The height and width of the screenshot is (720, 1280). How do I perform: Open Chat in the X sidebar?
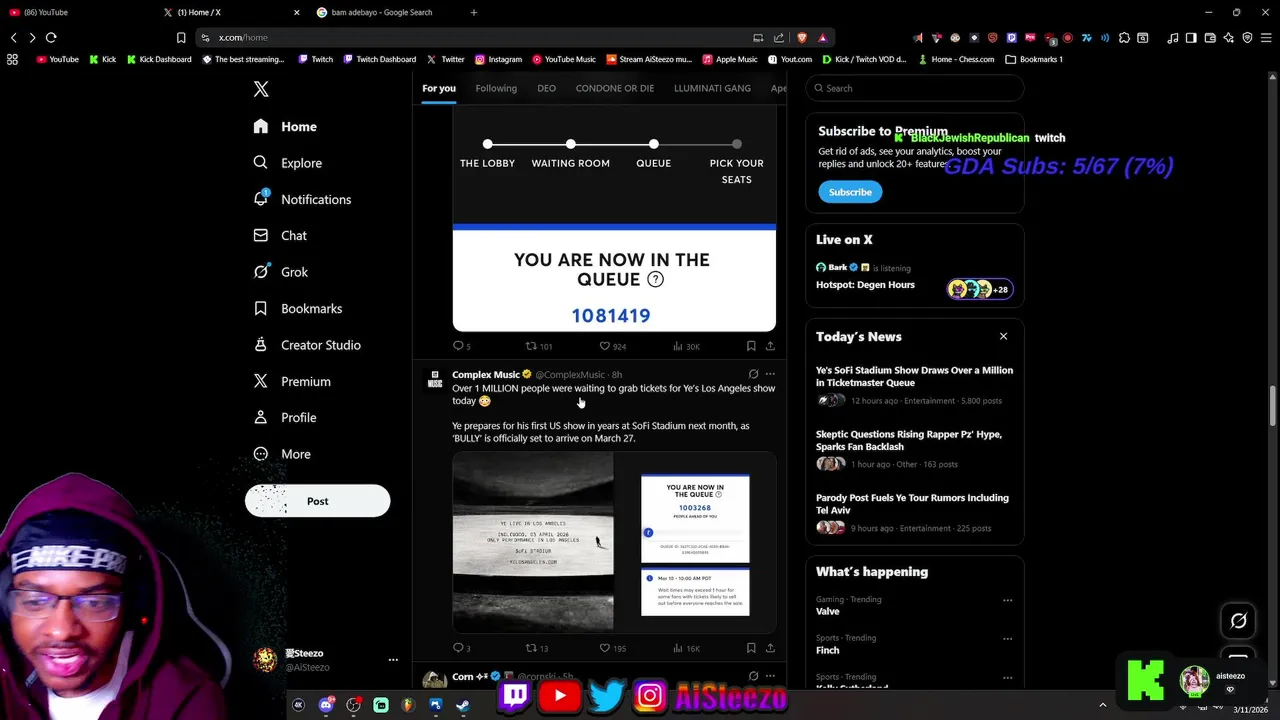(x=281, y=235)
